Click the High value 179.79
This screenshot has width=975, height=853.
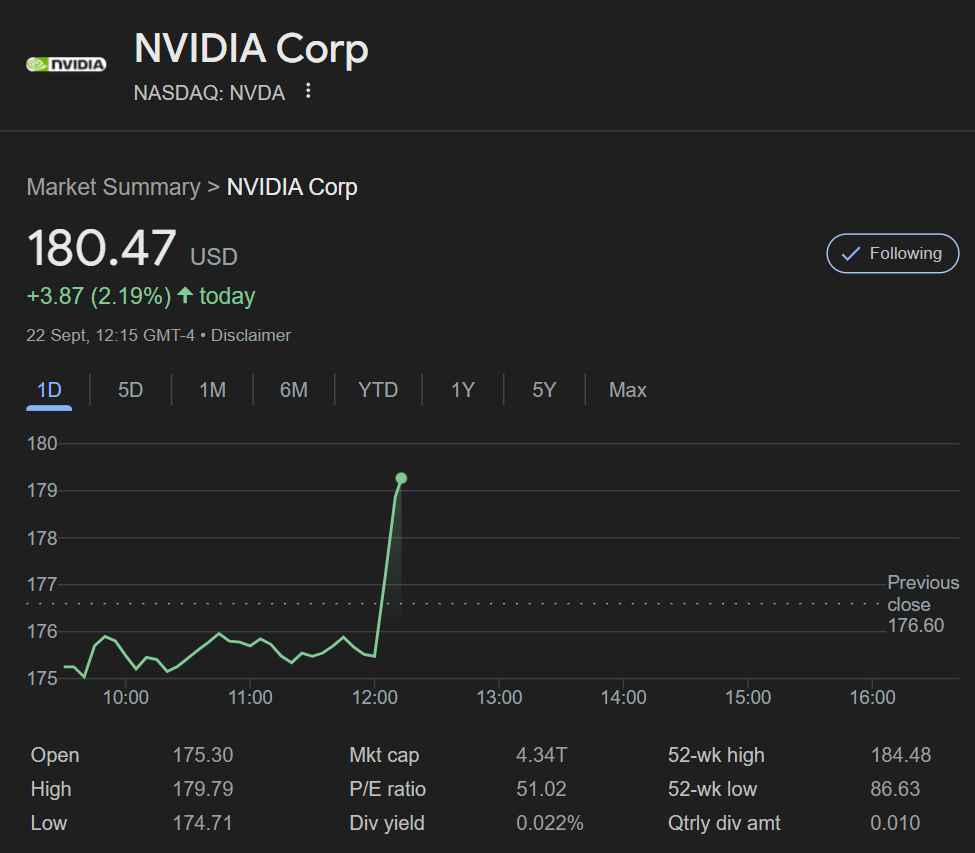tap(203, 789)
